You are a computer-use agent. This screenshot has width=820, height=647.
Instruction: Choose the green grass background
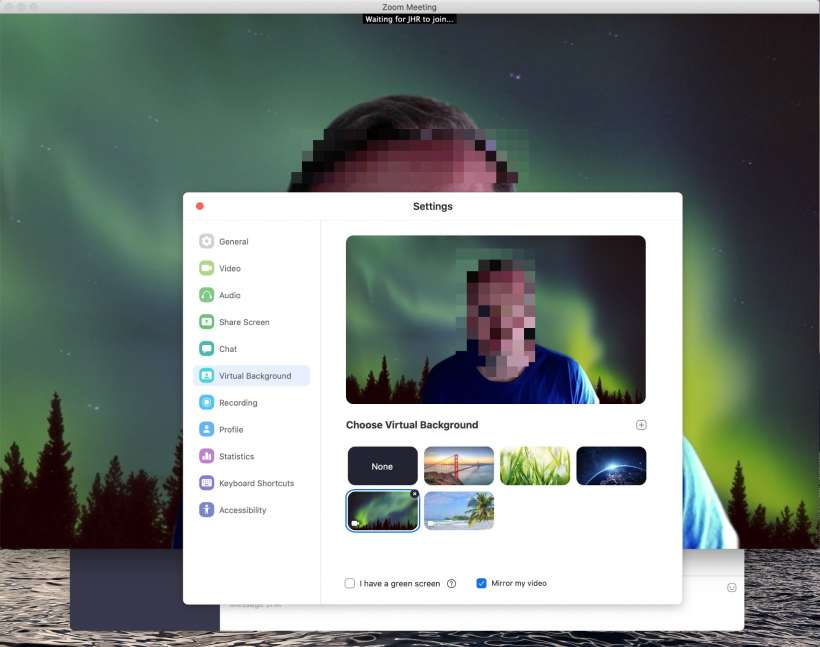pyautogui.click(x=535, y=466)
